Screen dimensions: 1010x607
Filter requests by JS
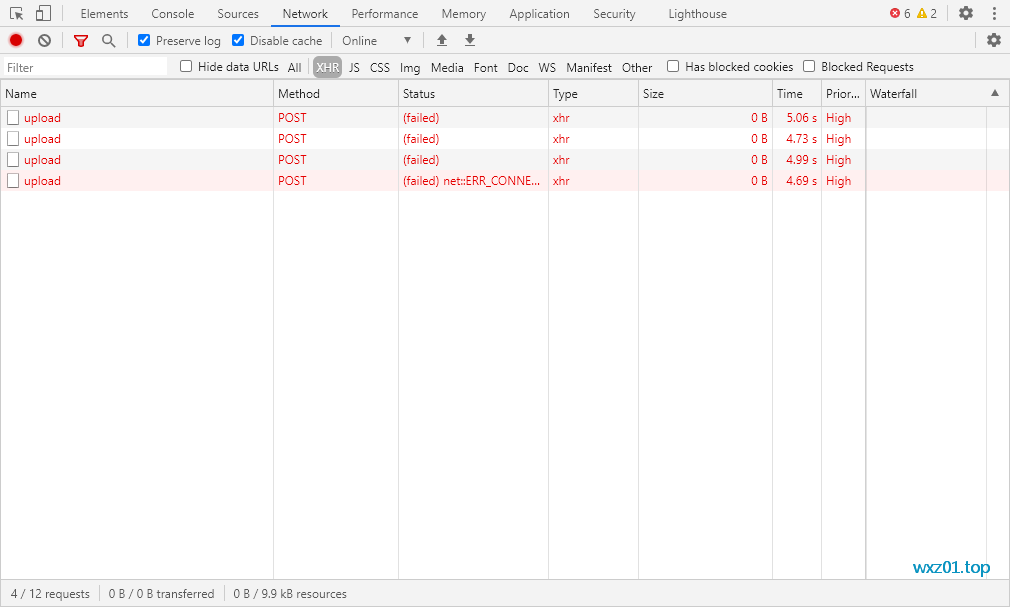tap(354, 67)
